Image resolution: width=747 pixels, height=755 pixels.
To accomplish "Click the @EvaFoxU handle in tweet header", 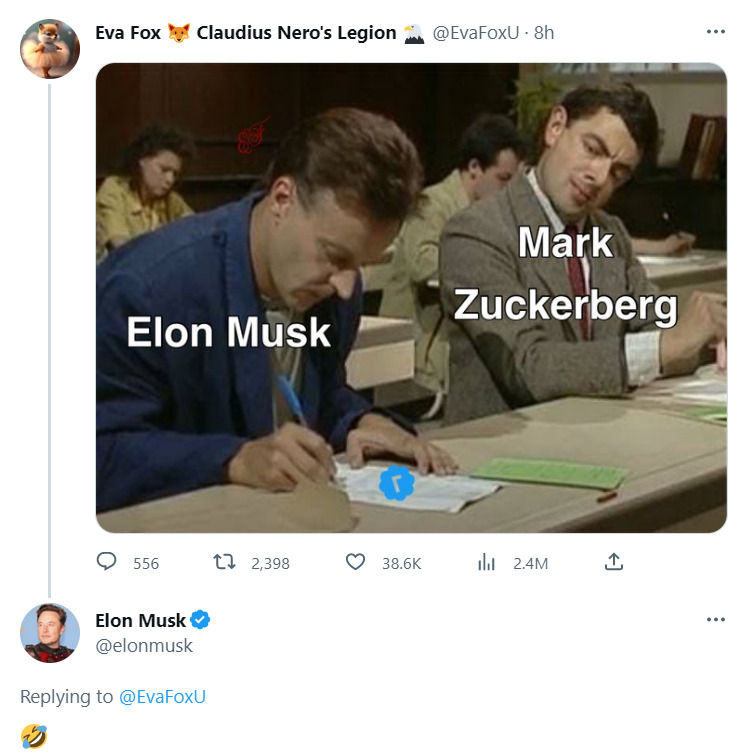I will click(476, 33).
